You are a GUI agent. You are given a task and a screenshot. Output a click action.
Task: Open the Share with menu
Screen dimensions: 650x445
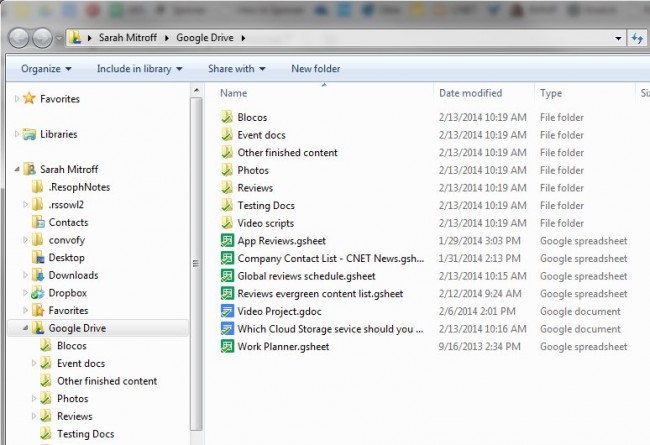click(x=236, y=69)
